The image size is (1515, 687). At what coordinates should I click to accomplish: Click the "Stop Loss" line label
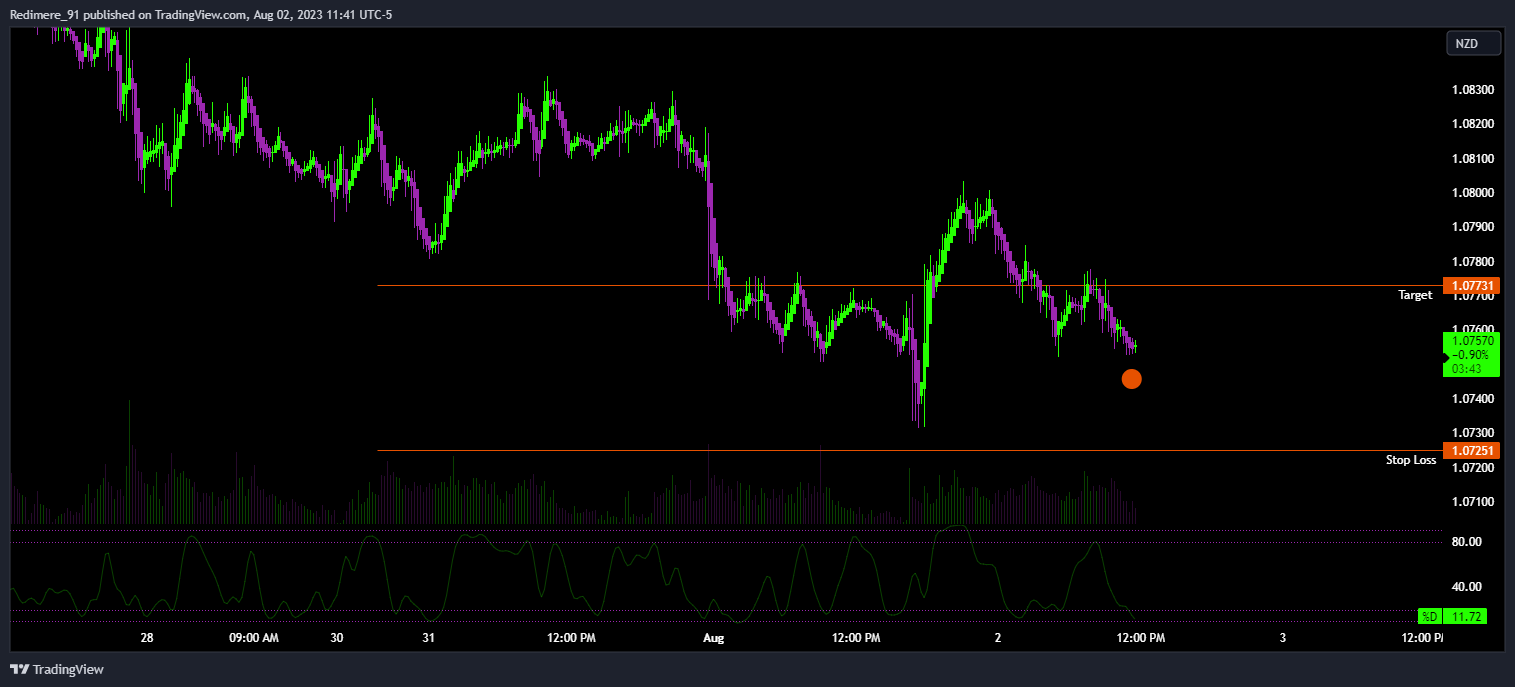(x=1411, y=460)
